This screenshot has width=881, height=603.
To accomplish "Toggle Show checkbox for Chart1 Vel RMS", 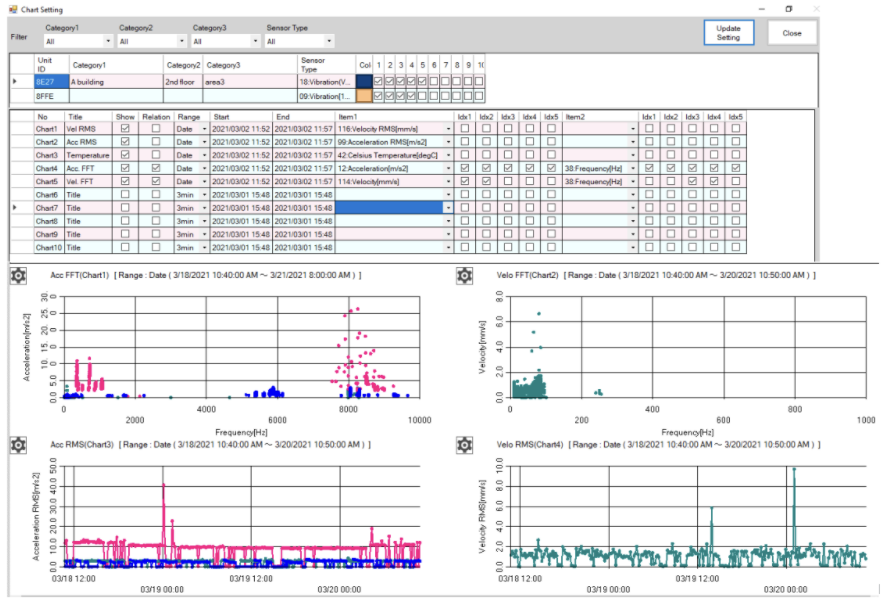I will click(x=125, y=129).
